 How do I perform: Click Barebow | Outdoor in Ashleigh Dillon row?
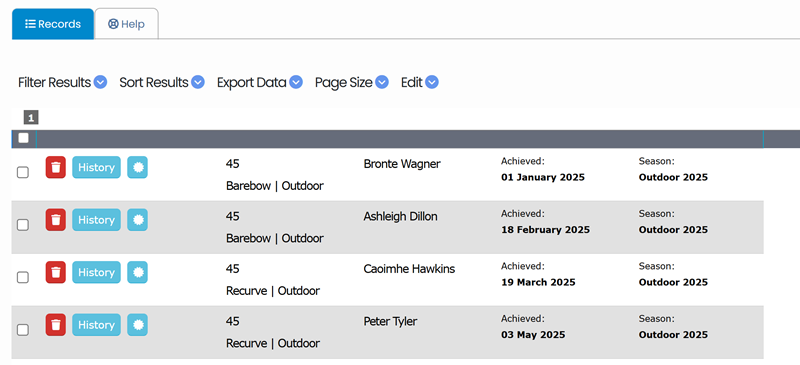click(274, 238)
